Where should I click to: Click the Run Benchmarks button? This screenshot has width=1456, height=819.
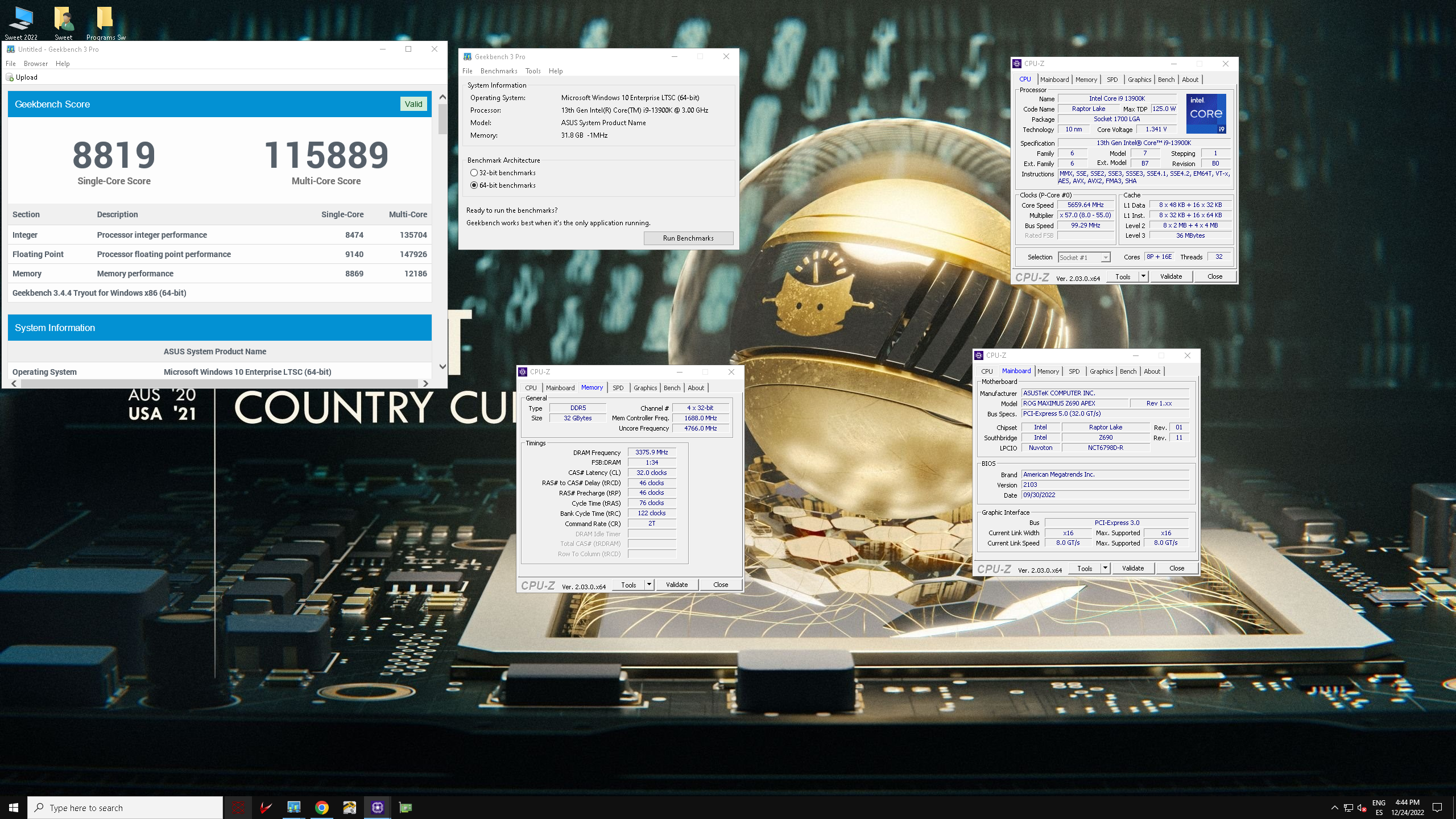coord(688,238)
